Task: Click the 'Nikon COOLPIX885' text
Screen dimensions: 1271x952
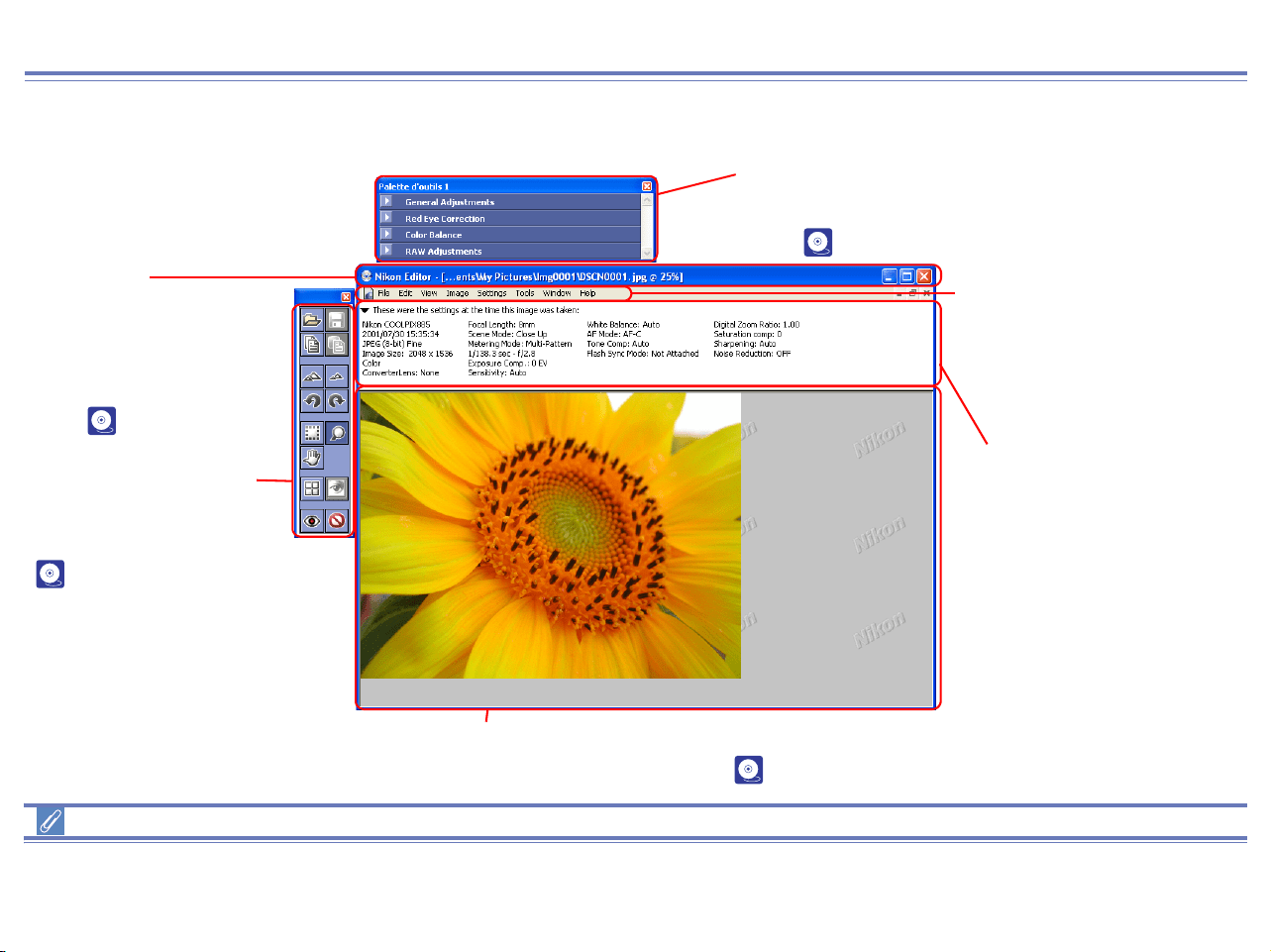Action: tap(396, 325)
